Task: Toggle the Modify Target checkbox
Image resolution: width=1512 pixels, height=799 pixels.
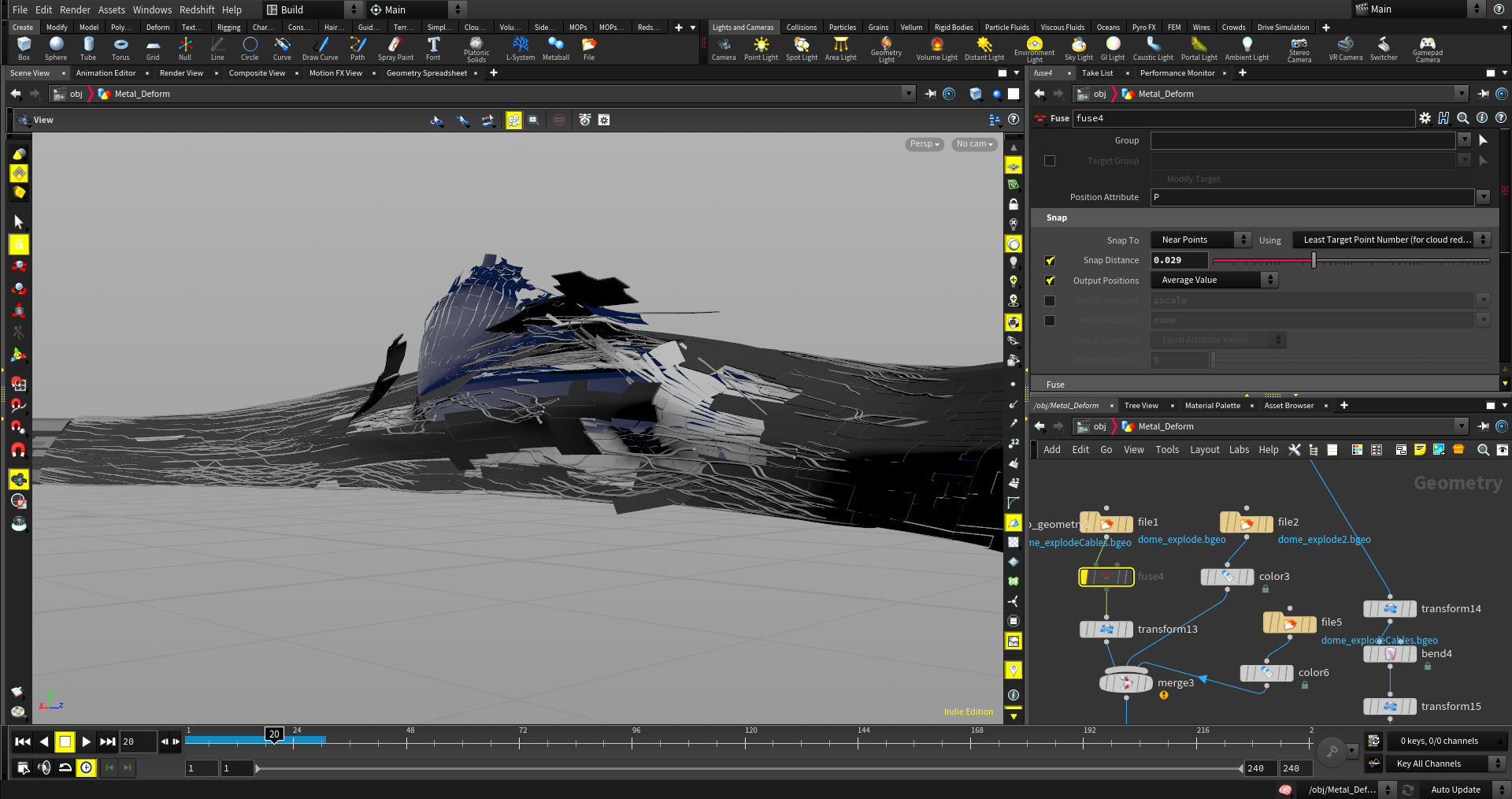Action: tap(1156, 179)
